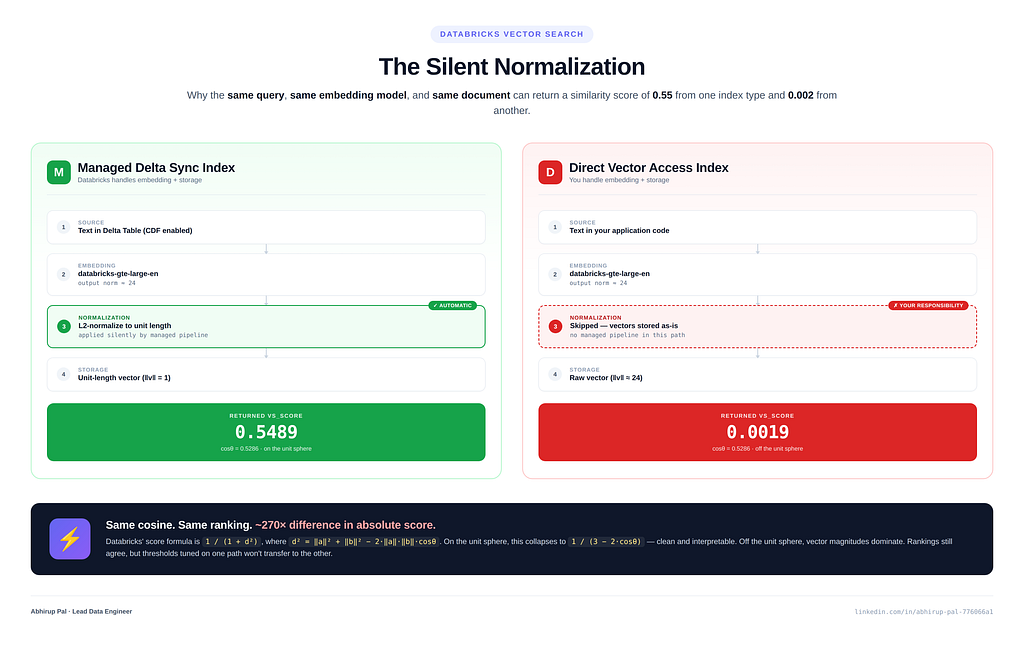Screen dimensions: 1024x646
Task: Click the green M icon for Managed Delta Sync
Action: [x=59, y=172]
